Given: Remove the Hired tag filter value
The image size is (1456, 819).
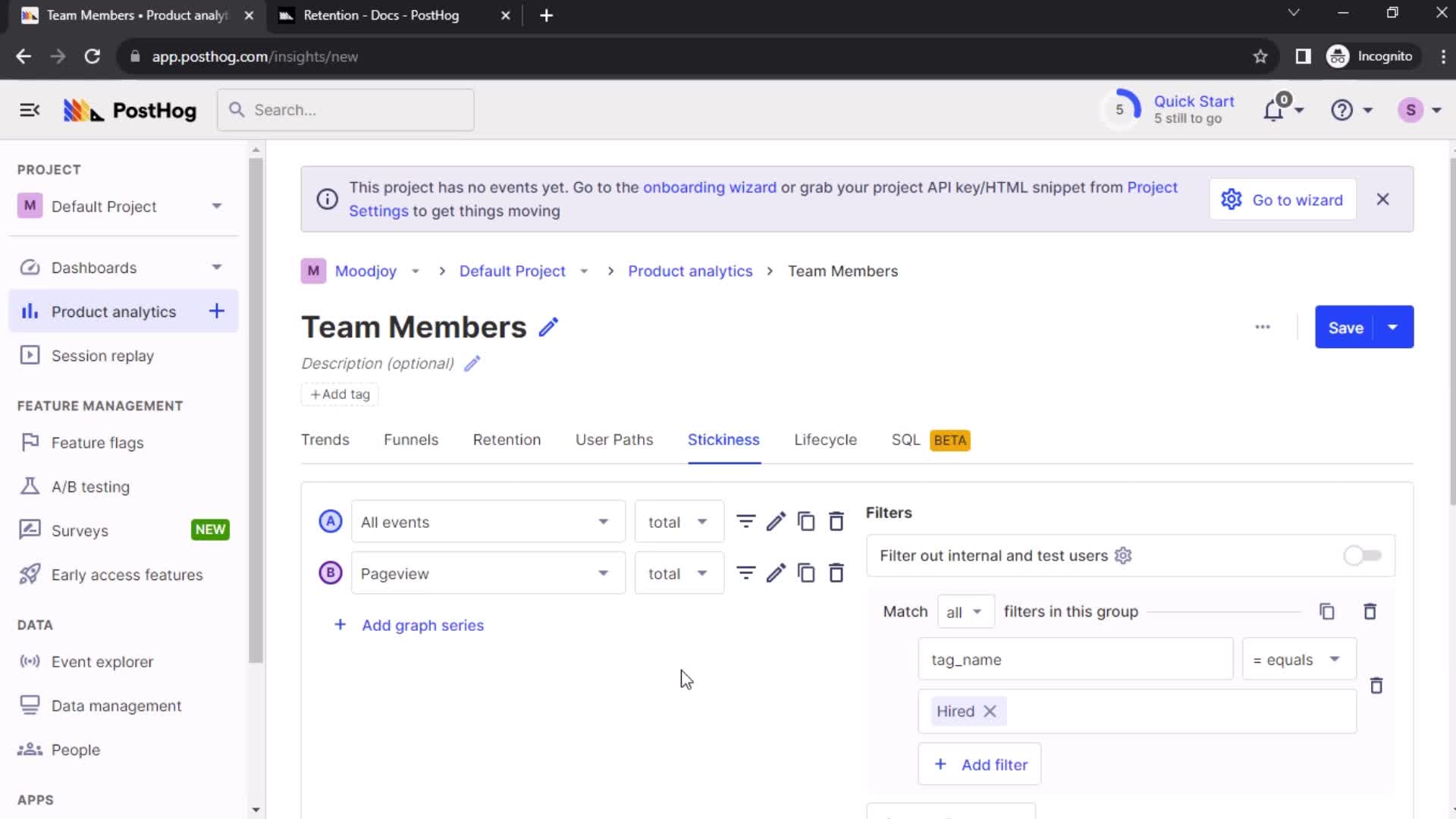Looking at the screenshot, I should click(990, 711).
